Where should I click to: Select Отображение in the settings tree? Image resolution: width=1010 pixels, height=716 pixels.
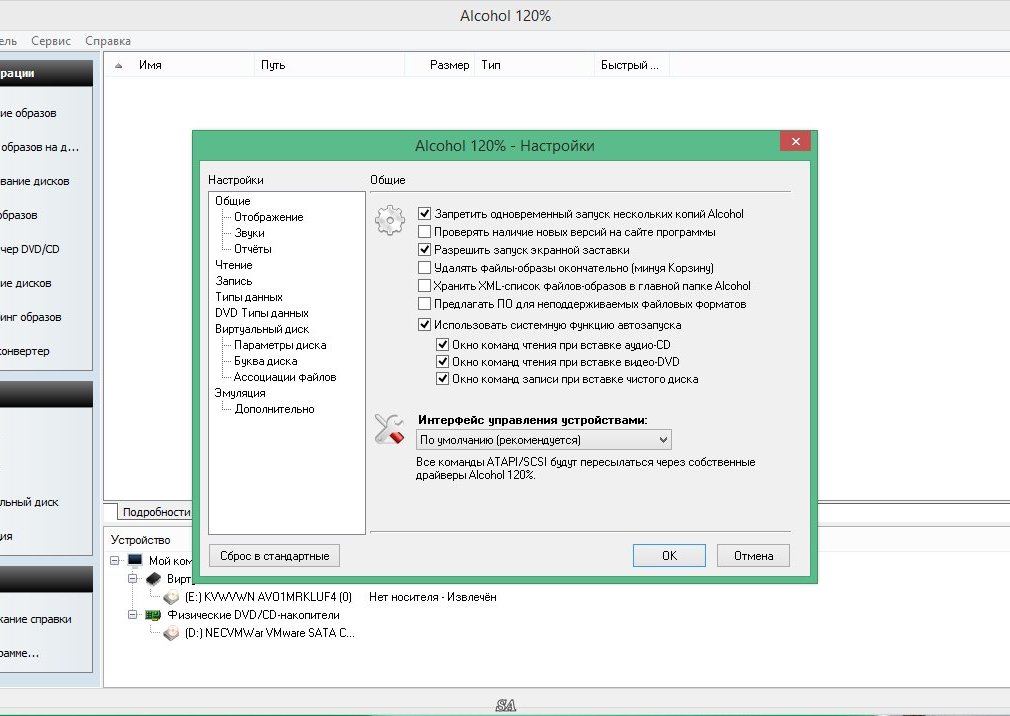(269, 217)
